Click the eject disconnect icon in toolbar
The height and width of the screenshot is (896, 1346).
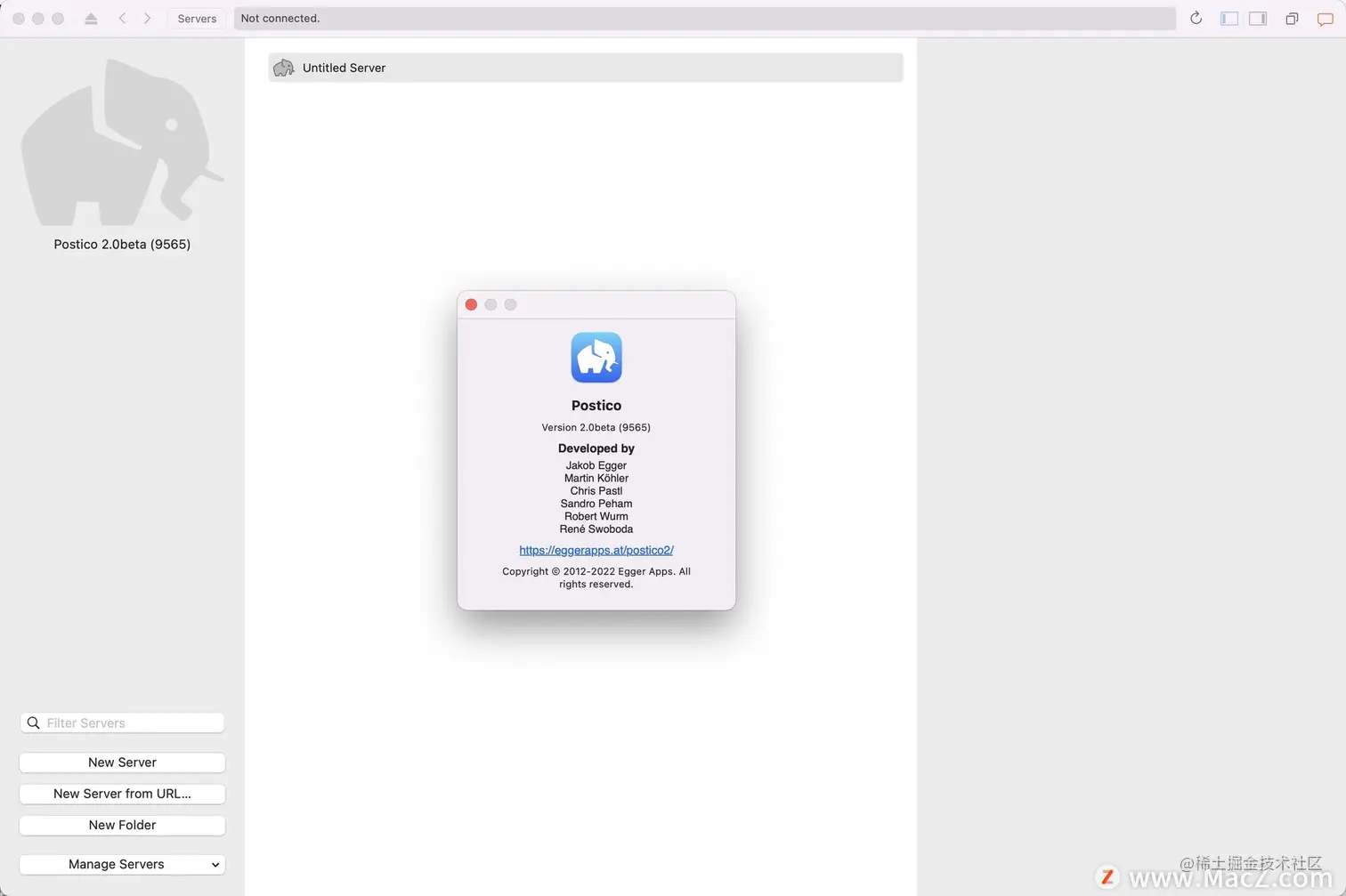[91, 19]
